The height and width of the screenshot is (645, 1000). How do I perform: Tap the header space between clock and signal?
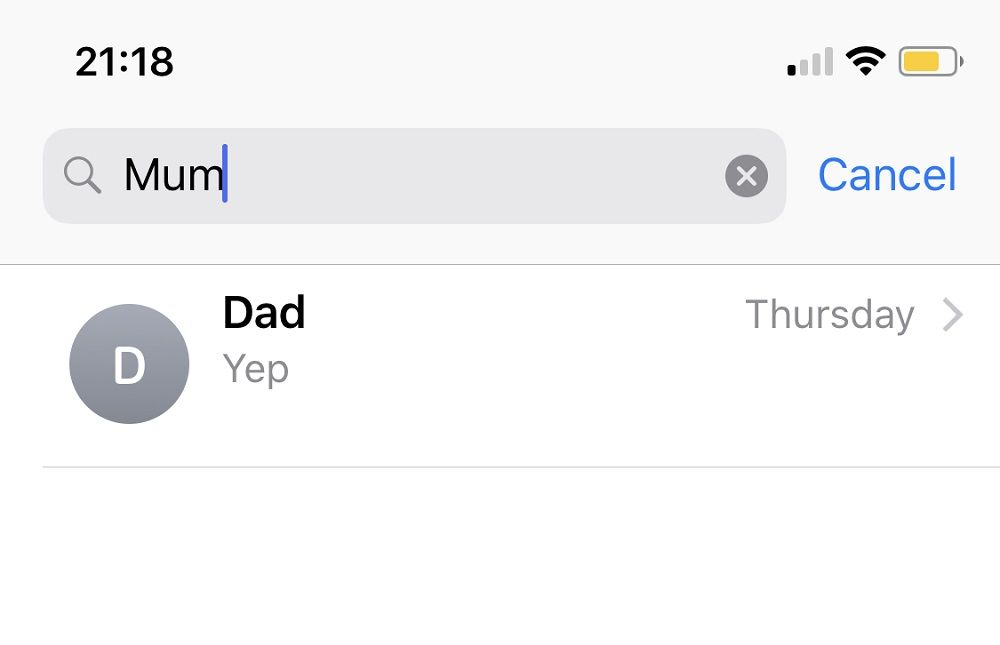click(x=480, y=63)
